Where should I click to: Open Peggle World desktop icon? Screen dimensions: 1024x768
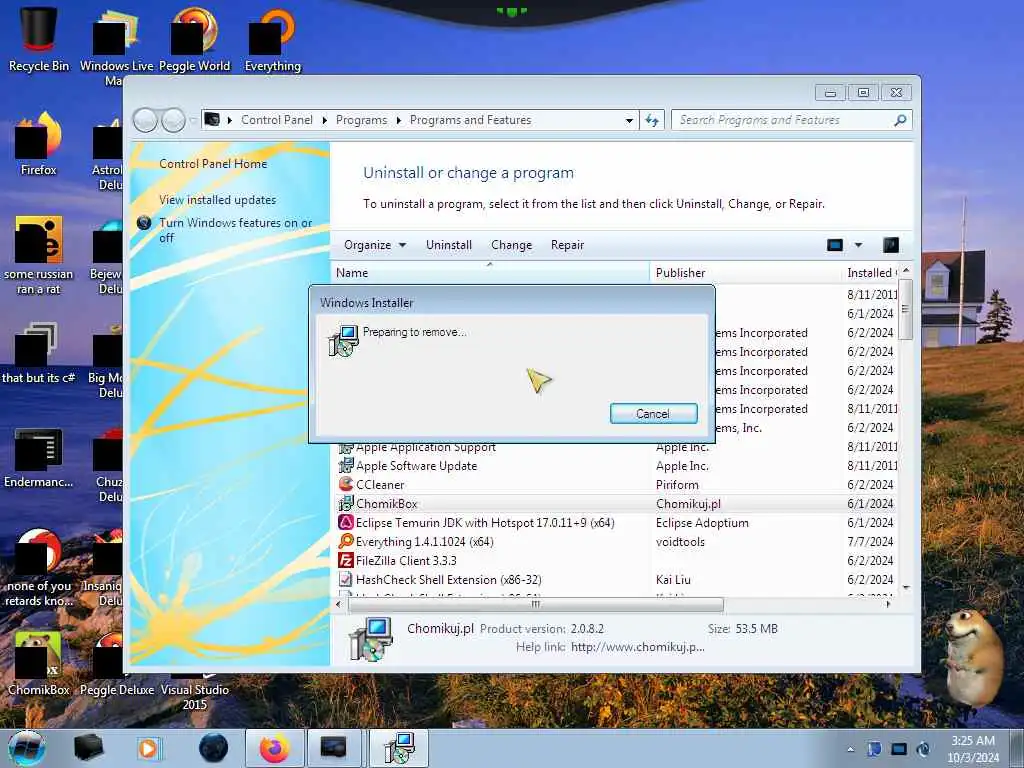pyautogui.click(x=195, y=39)
